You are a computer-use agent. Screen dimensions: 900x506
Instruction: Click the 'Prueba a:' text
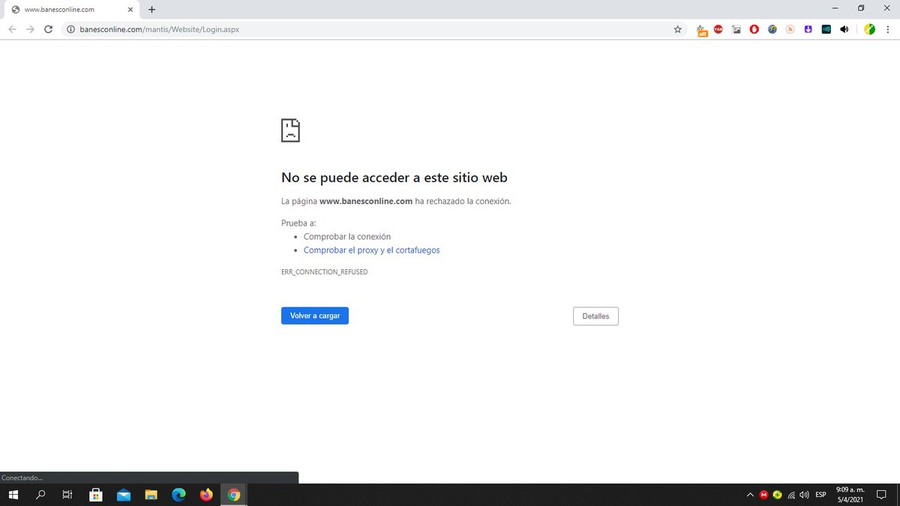tap(298, 223)
